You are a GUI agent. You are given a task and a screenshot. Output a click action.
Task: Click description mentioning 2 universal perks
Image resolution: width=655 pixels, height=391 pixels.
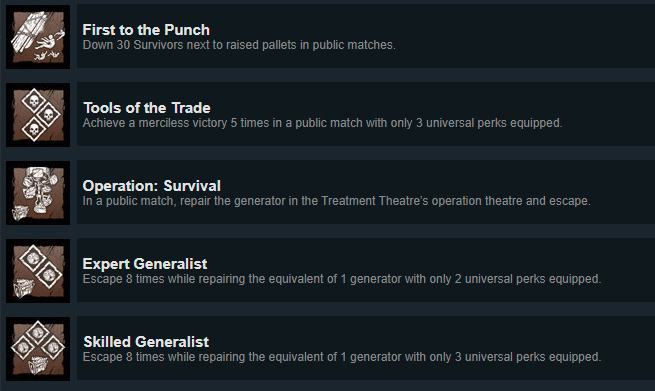point(342,279)
